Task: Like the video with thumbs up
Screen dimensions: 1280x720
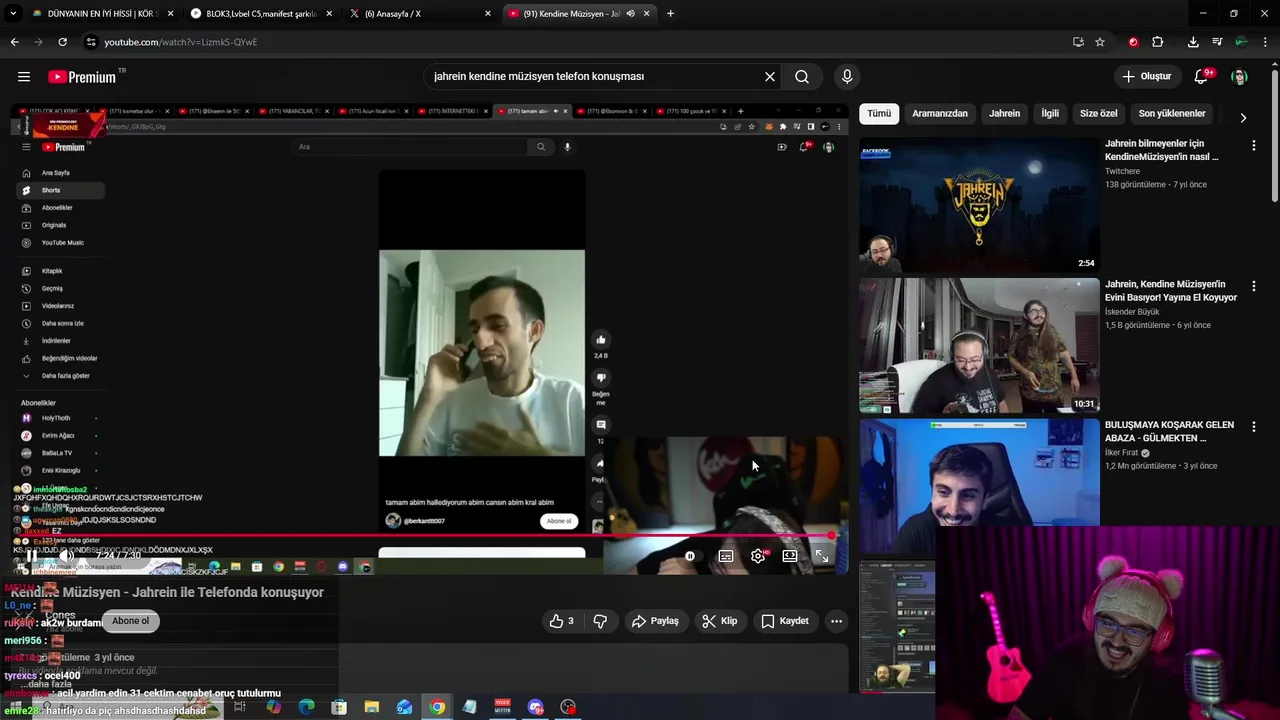Action: [x=562, y=621]
